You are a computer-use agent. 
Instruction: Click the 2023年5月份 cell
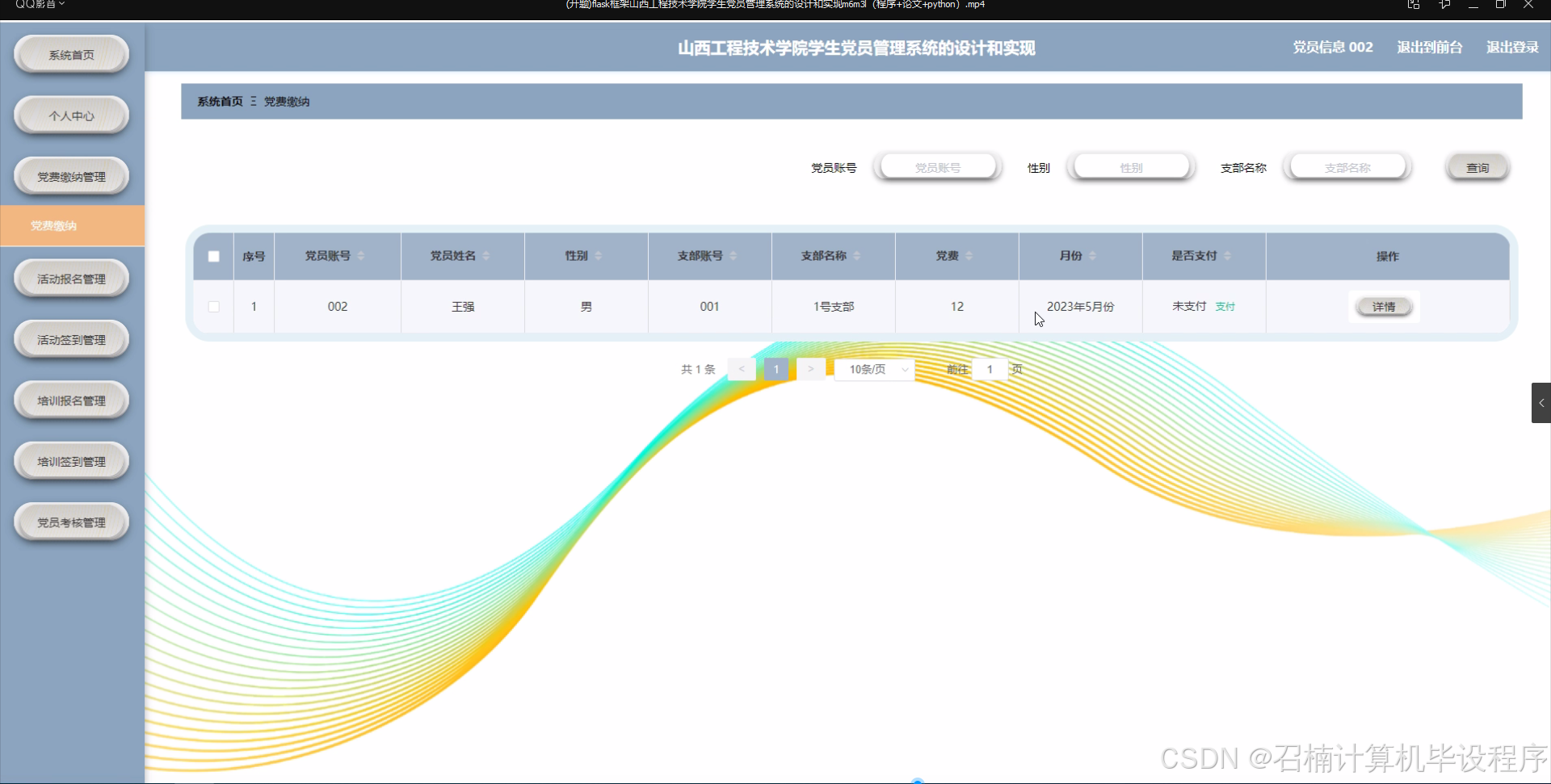tap(1081, 307)
